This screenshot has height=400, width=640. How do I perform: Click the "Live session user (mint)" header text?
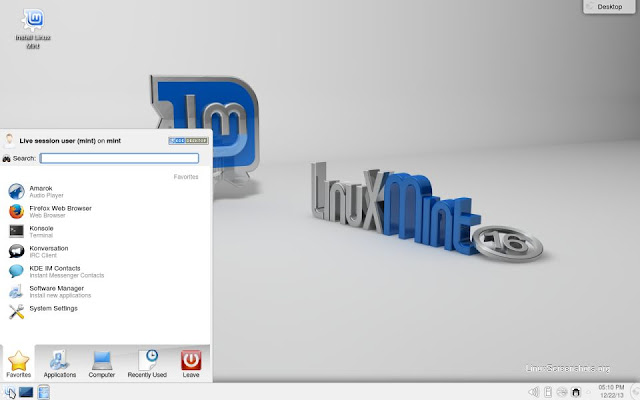58,141
